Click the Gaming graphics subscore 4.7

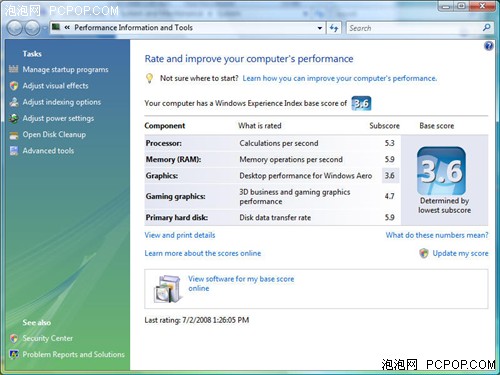click(389, 196)
